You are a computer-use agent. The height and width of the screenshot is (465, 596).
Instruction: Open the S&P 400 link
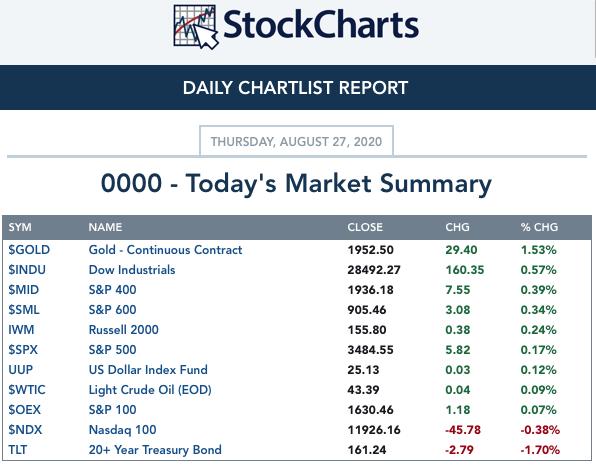click(113, 290)
